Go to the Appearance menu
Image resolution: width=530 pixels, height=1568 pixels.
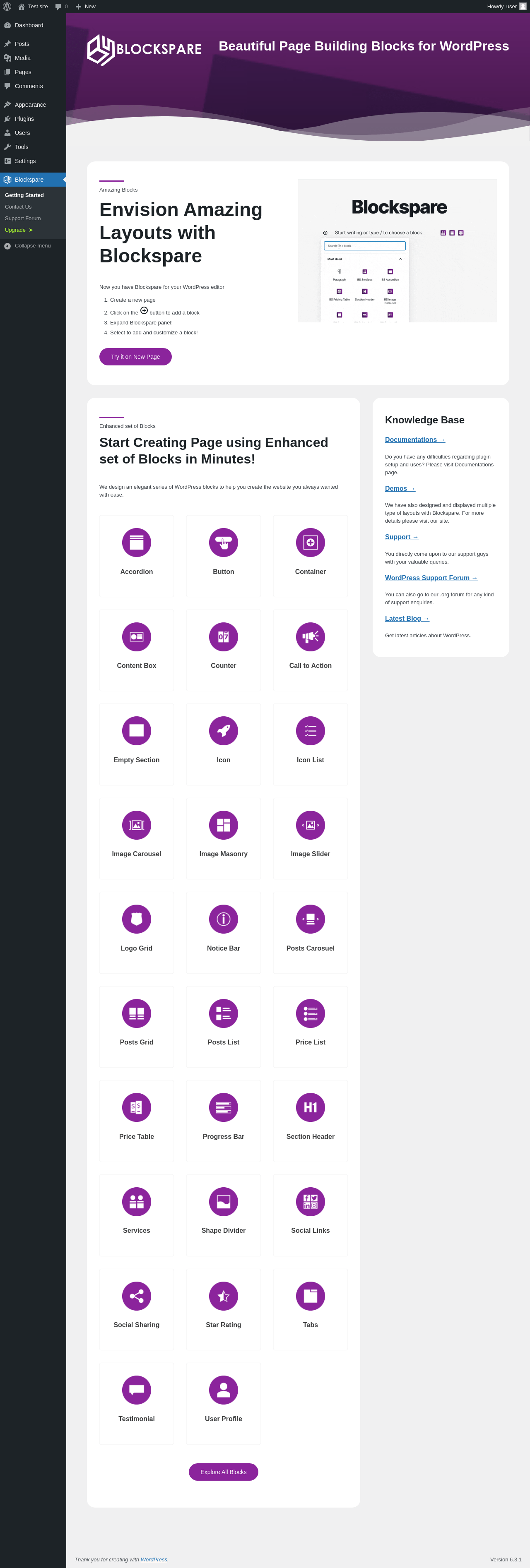pyautogui.click(x=30, y=105)
